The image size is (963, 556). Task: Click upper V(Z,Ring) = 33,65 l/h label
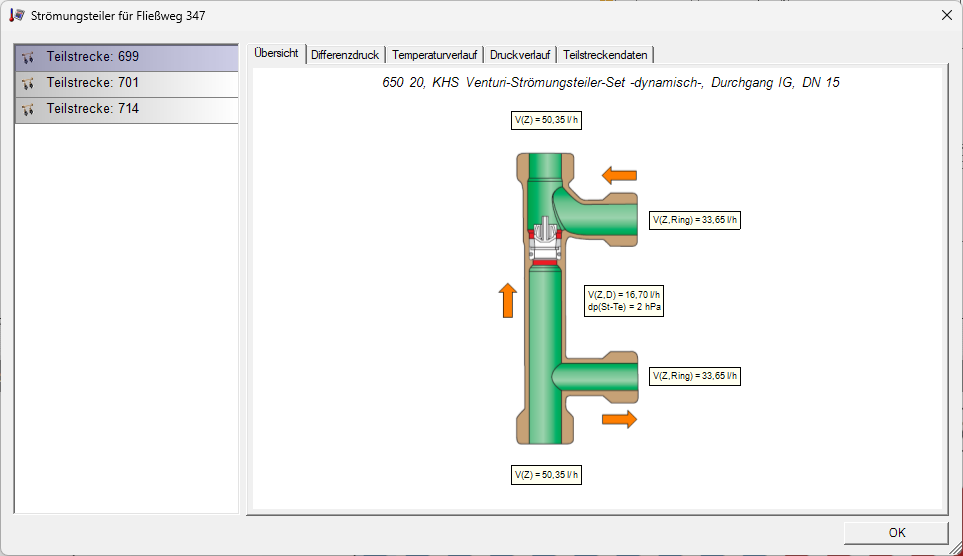tap(695, 220)
